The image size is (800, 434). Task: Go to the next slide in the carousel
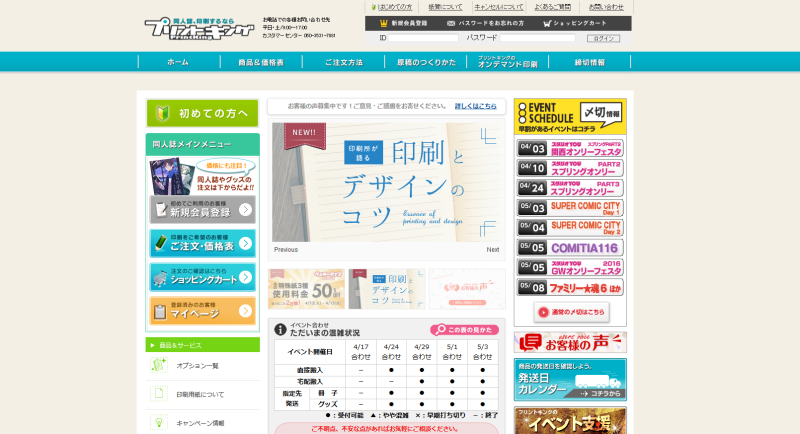[493, 250]
